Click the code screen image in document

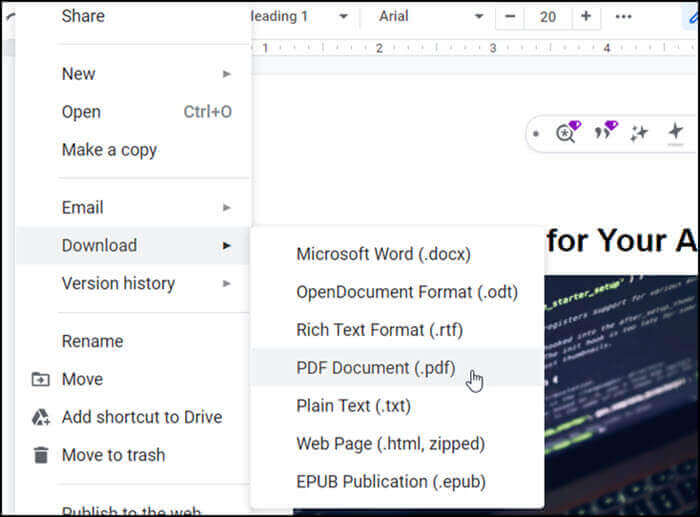click(621, 395)
